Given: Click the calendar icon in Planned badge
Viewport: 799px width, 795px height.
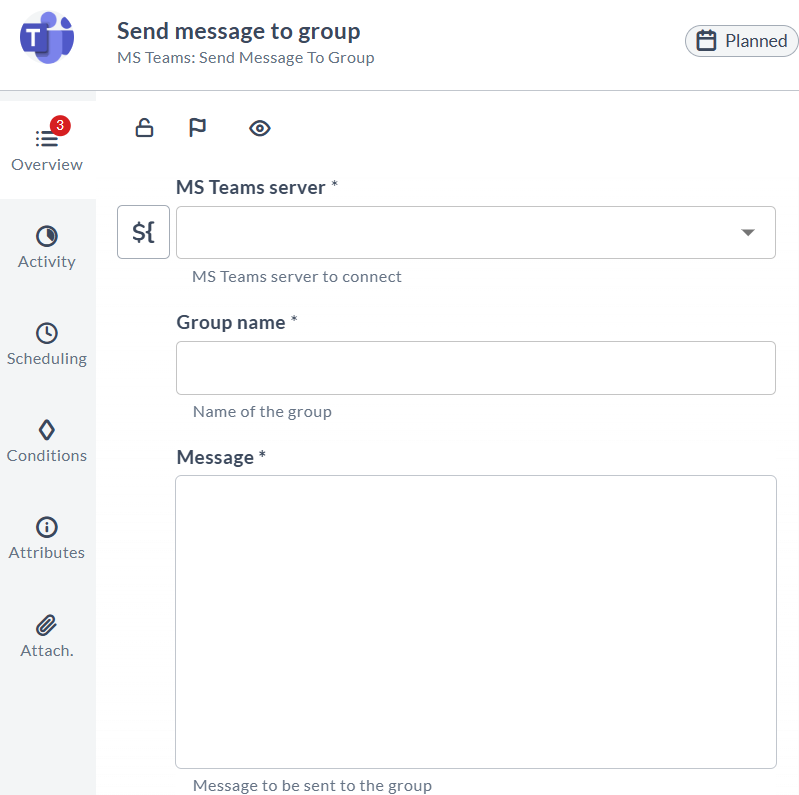Looking at the screenshot, I should 706,41.
